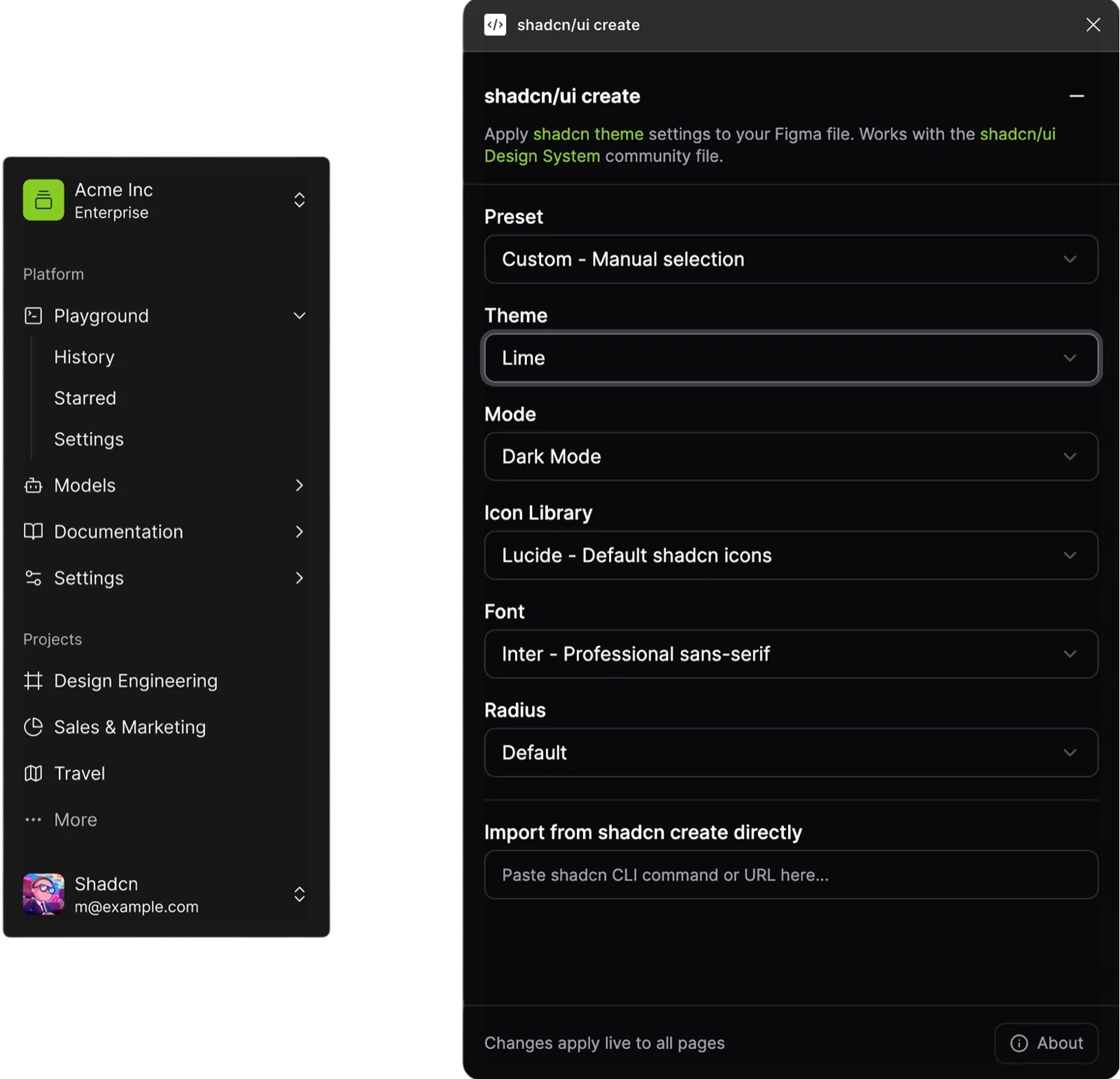Click the Sales & Marketing pie chart icon
The height and width of the screenshot is (1079, 1120).
33,727
